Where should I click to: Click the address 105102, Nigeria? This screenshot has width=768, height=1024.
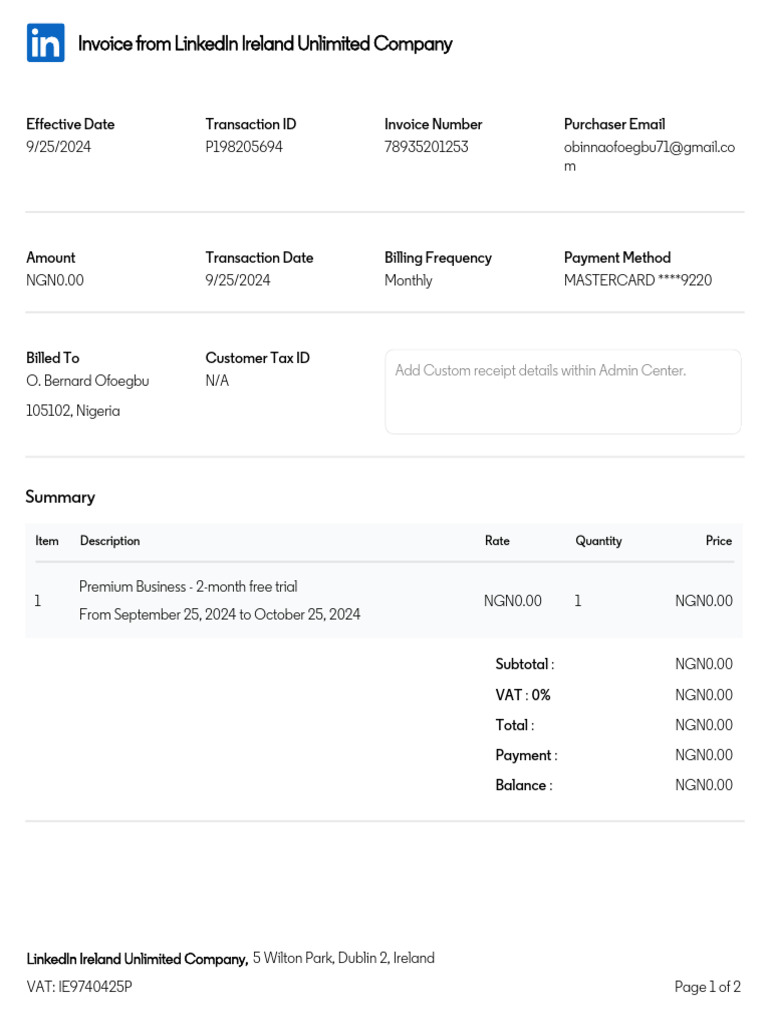73,411
